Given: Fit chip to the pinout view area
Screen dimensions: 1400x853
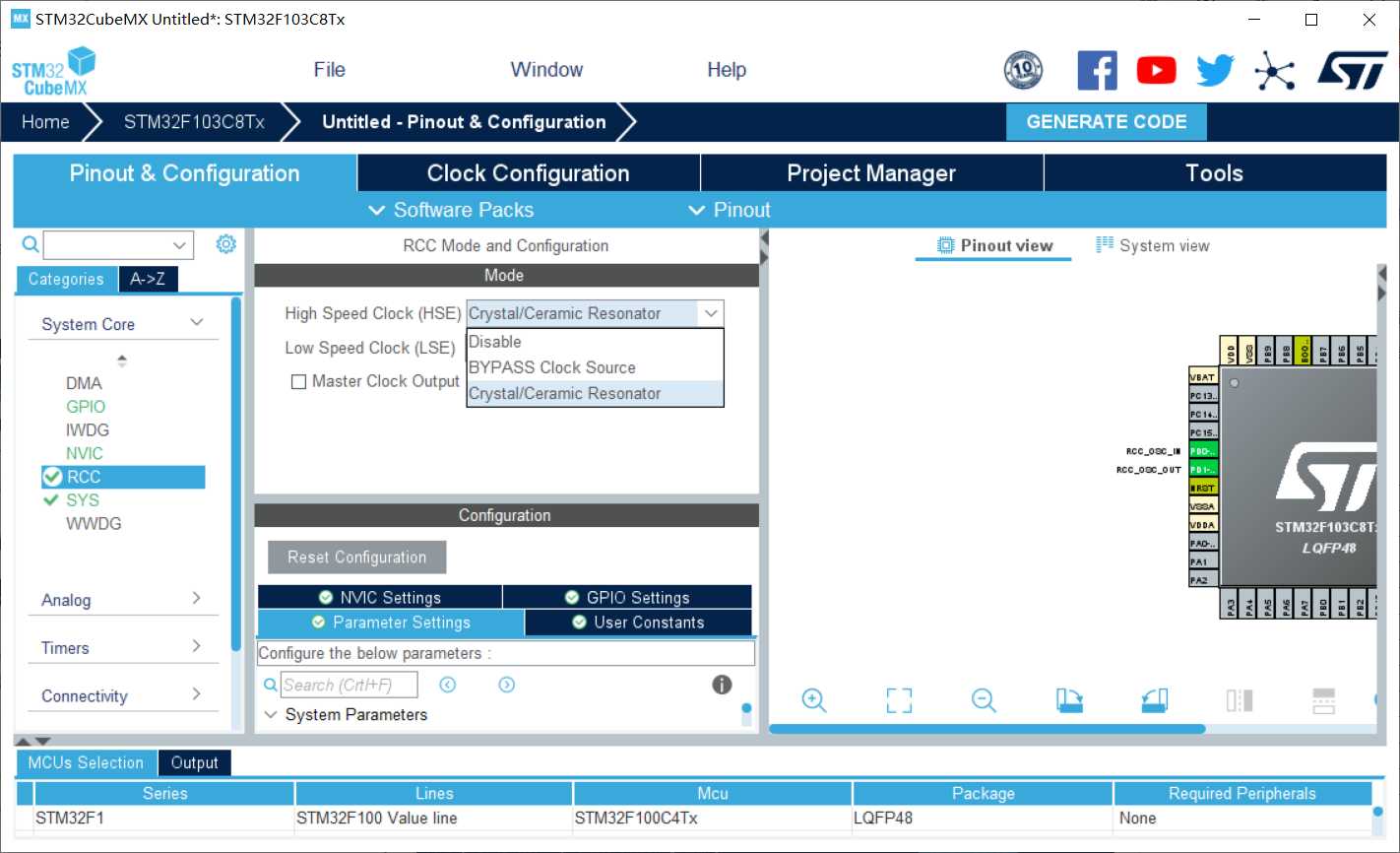Looking at the screenshot, I should [x=899, y=700].
